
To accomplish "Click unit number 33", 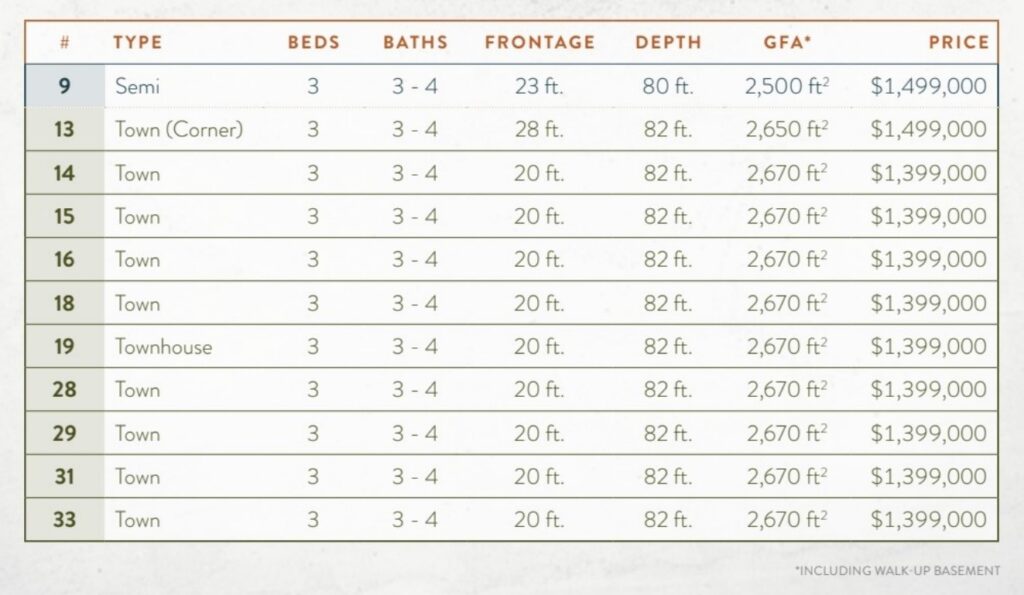I will point(64,520).
